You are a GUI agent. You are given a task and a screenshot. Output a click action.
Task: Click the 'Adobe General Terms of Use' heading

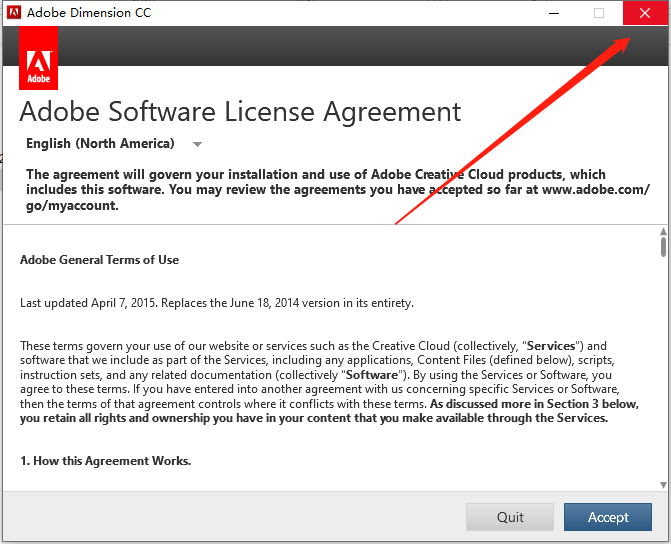(99, 260)
